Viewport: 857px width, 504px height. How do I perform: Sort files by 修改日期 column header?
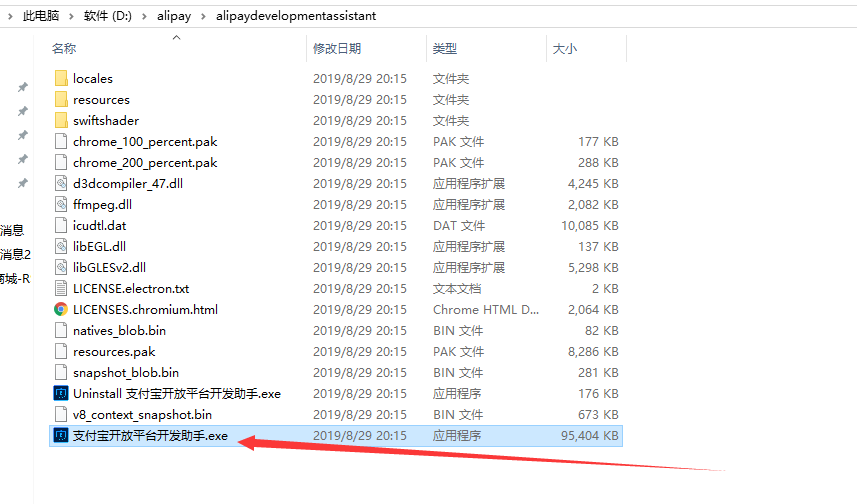[x=337, y=49]
